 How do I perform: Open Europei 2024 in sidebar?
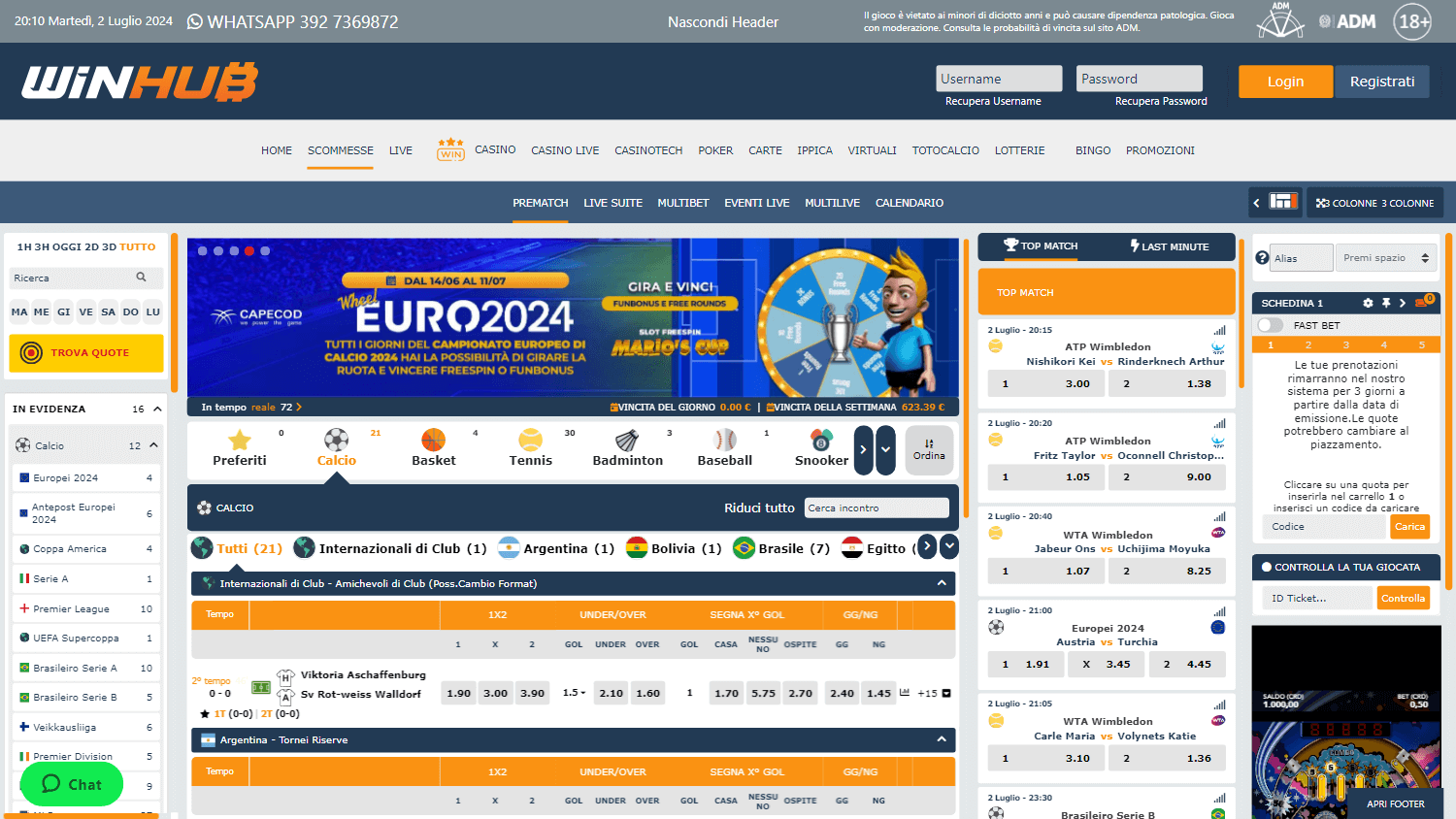coord(85,477)
